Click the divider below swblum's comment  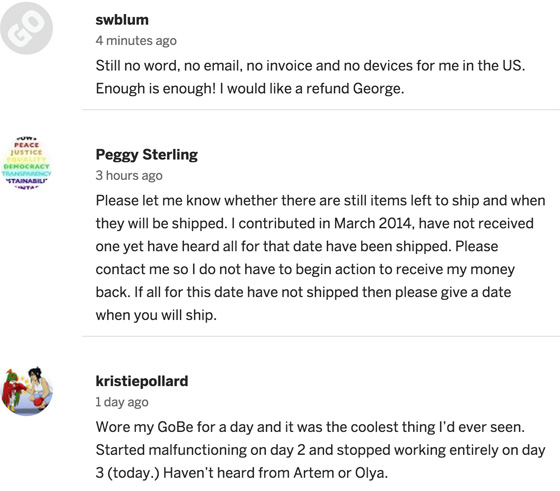321,110
